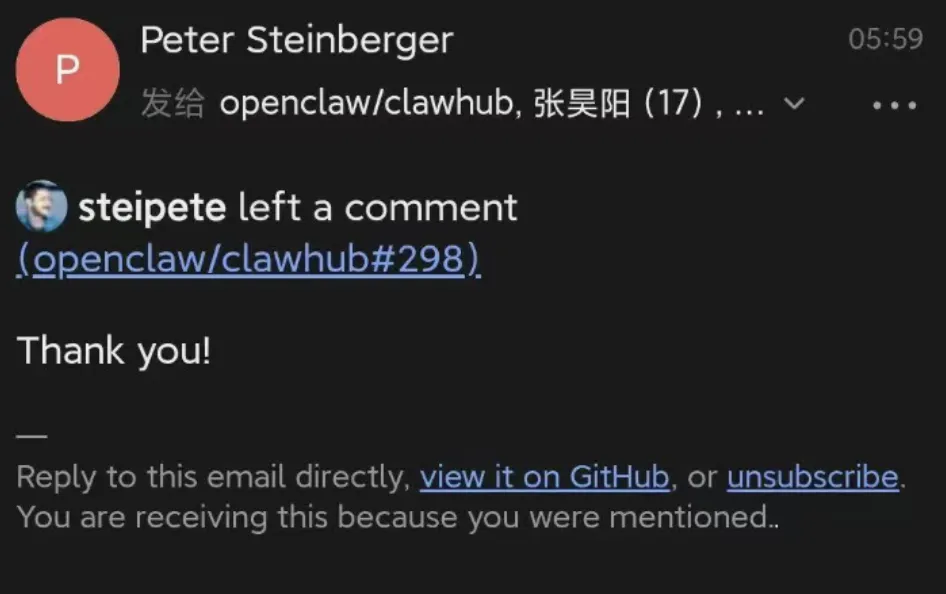Click the 发给 recipients label
The height and width of the screenshot is (594, 946).
(x=172, y=104)
